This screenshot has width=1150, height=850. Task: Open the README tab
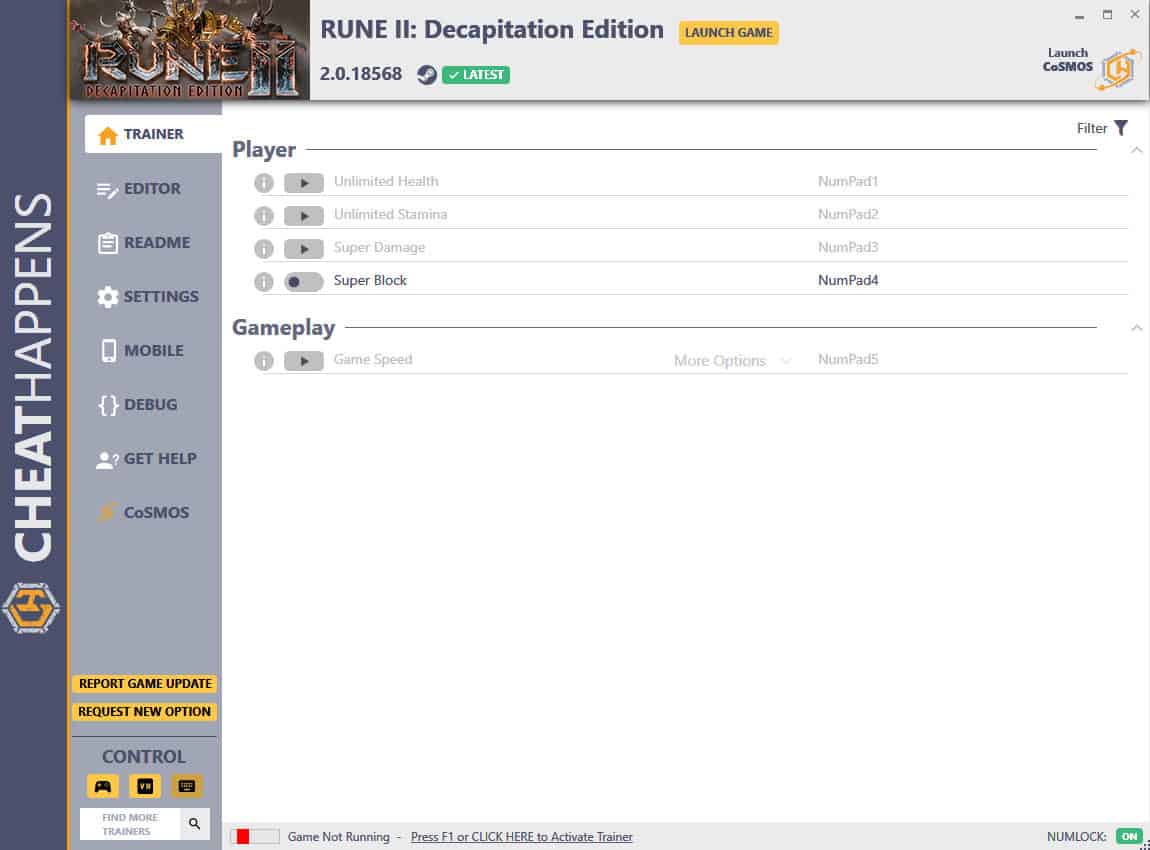144,243
